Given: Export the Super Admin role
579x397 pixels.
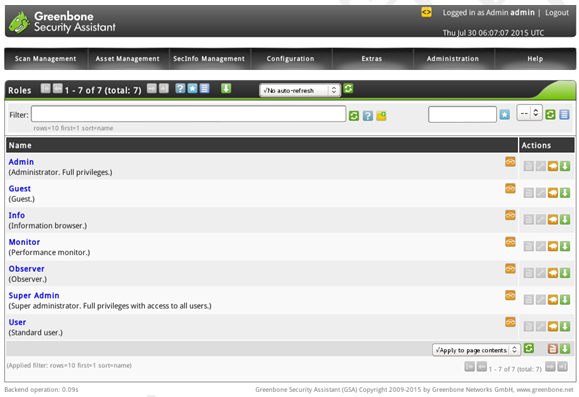Looking at the screenshot, I should [565, 300].
